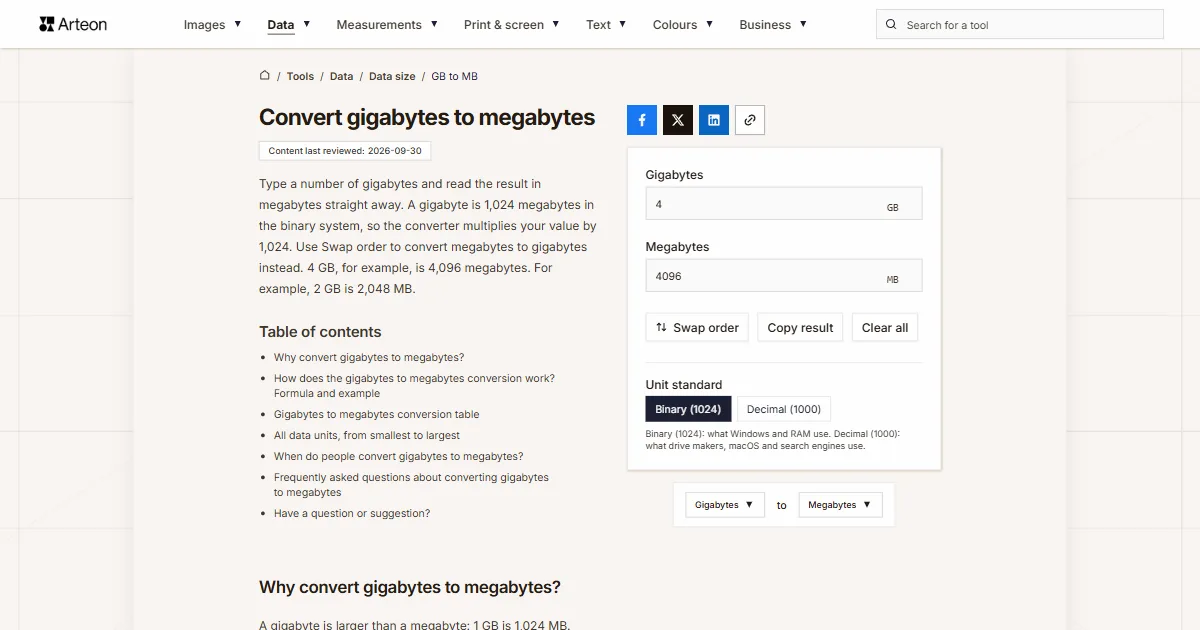Go to the home breadcrumb icon

(x=265, y=75)
